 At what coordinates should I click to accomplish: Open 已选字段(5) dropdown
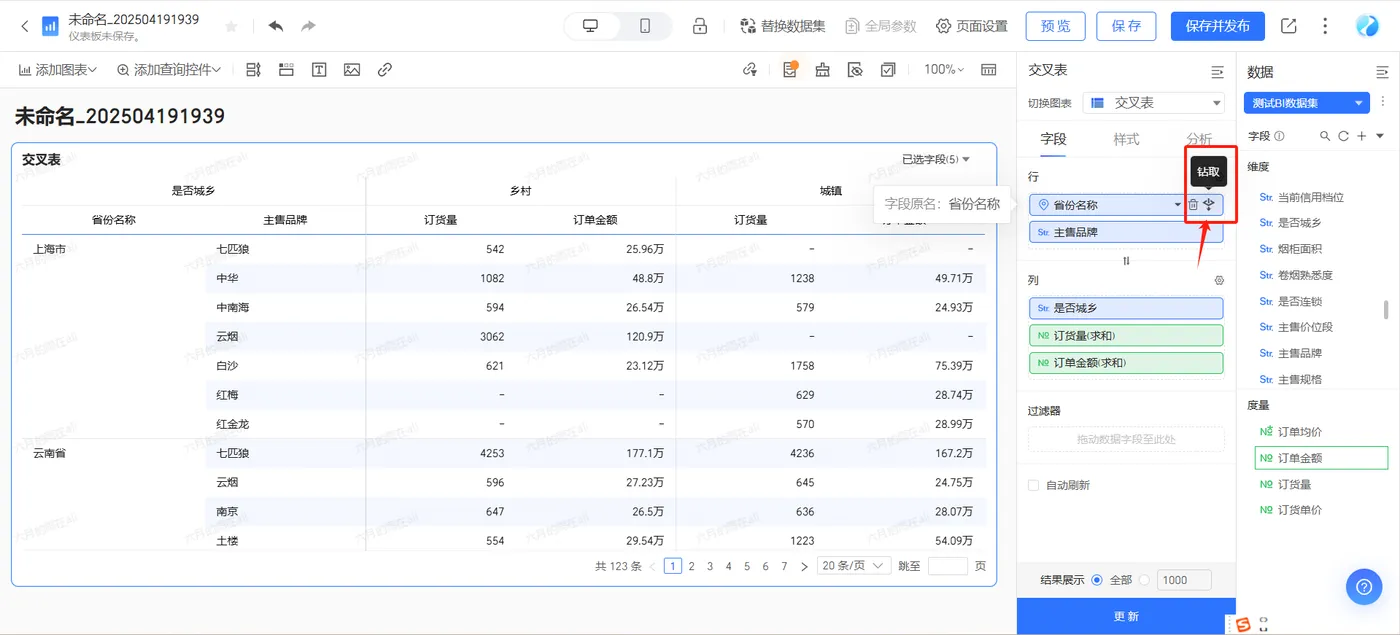click(936, 159)
